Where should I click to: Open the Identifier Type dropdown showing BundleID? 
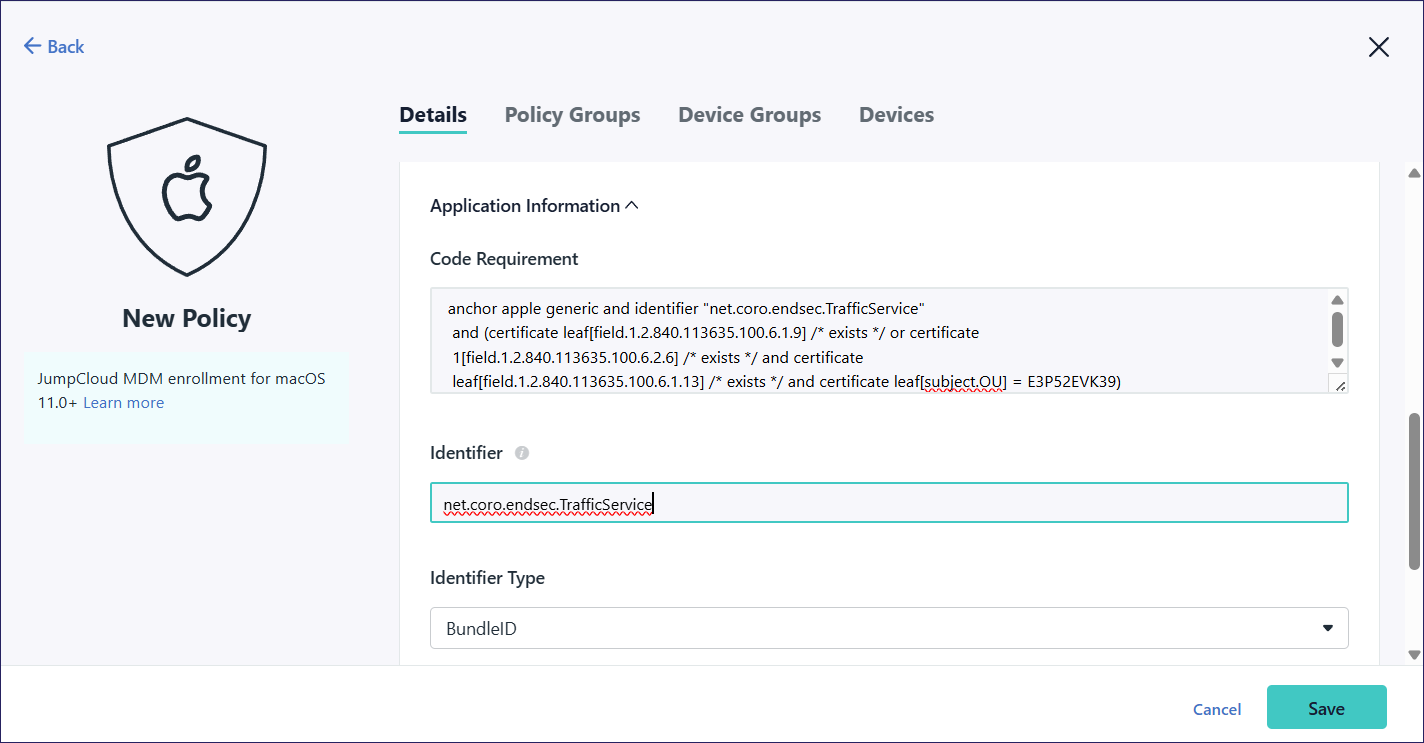(x=888, y=628)
